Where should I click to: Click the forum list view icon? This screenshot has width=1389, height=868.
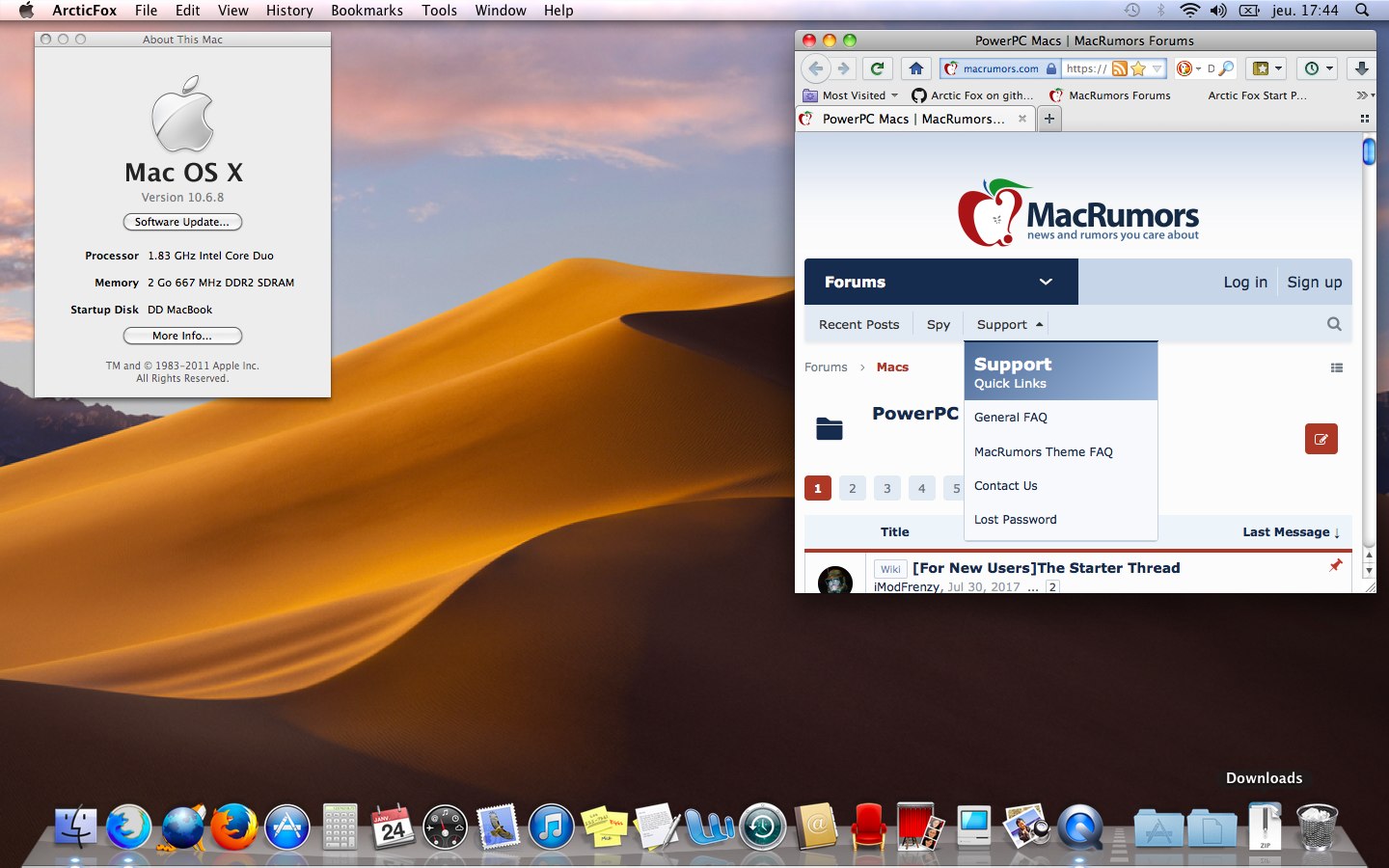point(1337,367)
